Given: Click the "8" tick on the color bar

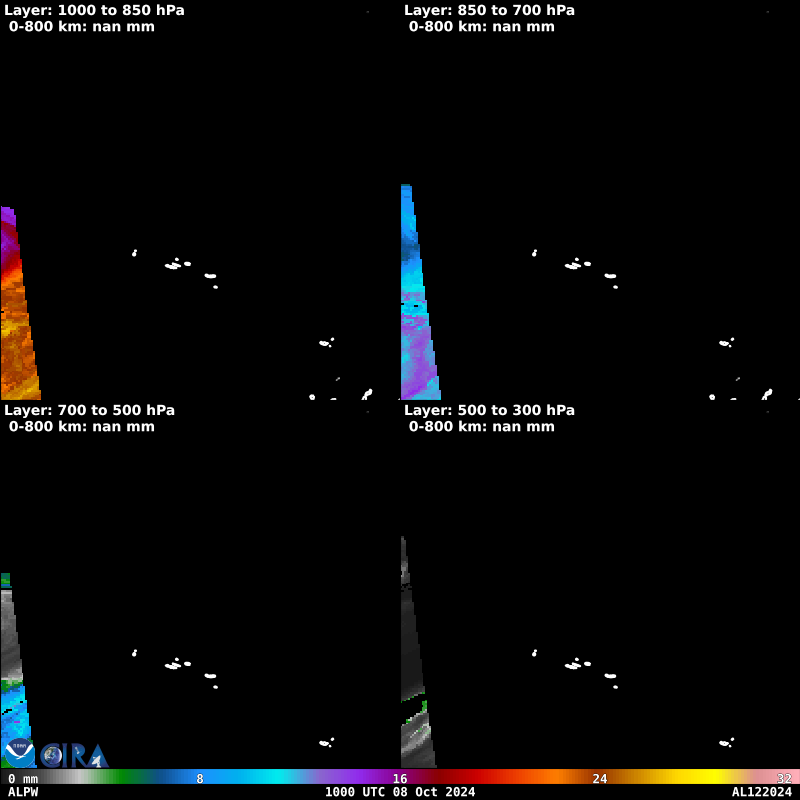Looking at the screenshot, I should (200, 779).
